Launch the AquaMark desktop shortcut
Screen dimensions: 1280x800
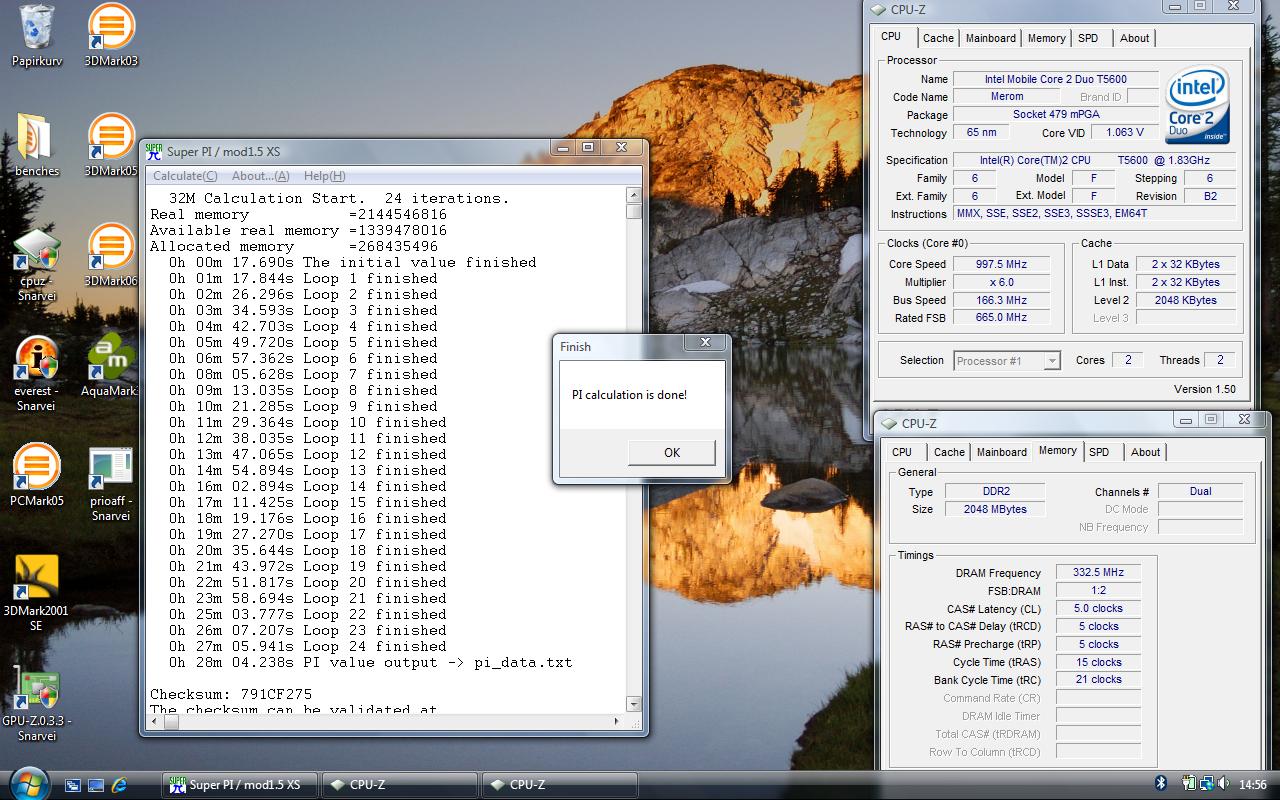111,366
